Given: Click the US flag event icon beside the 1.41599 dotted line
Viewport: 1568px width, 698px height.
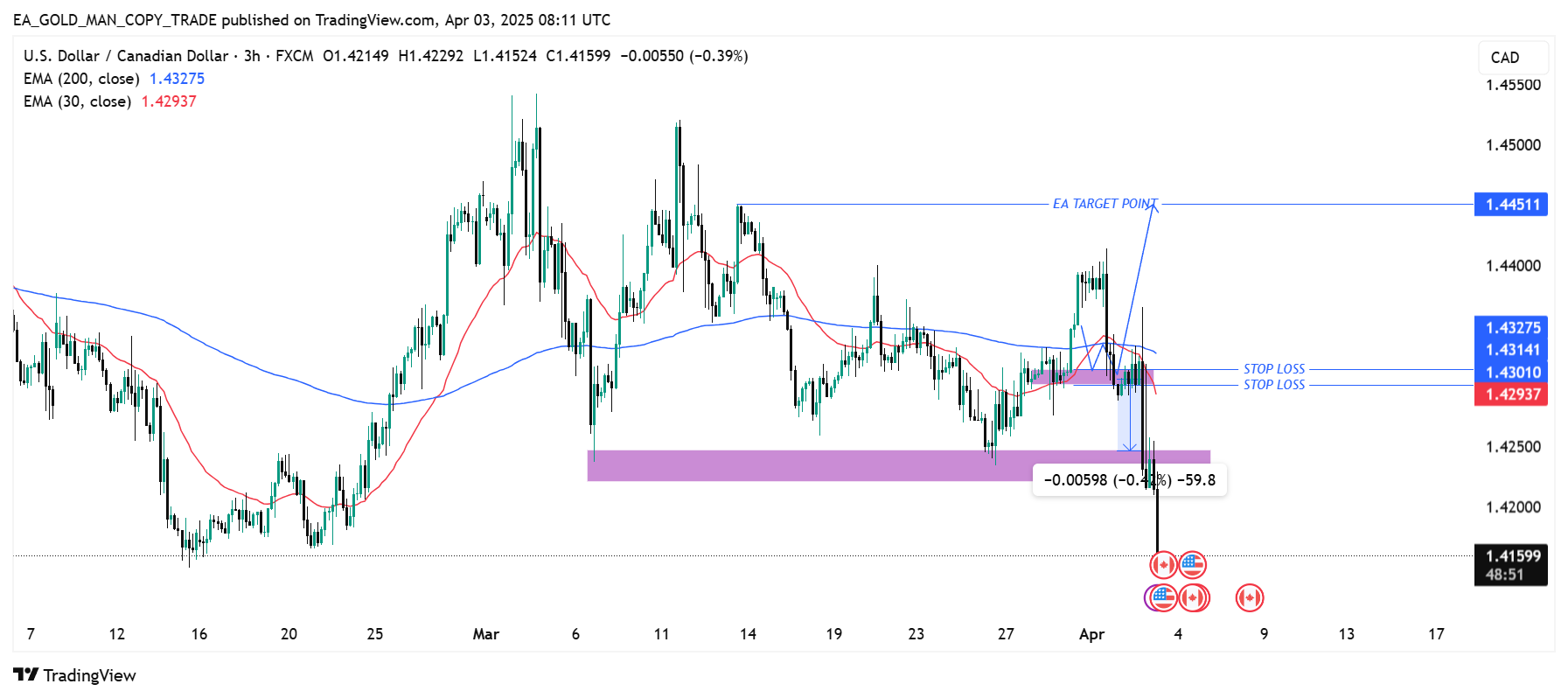Looking at the screenshot, I should (1193, 565).
